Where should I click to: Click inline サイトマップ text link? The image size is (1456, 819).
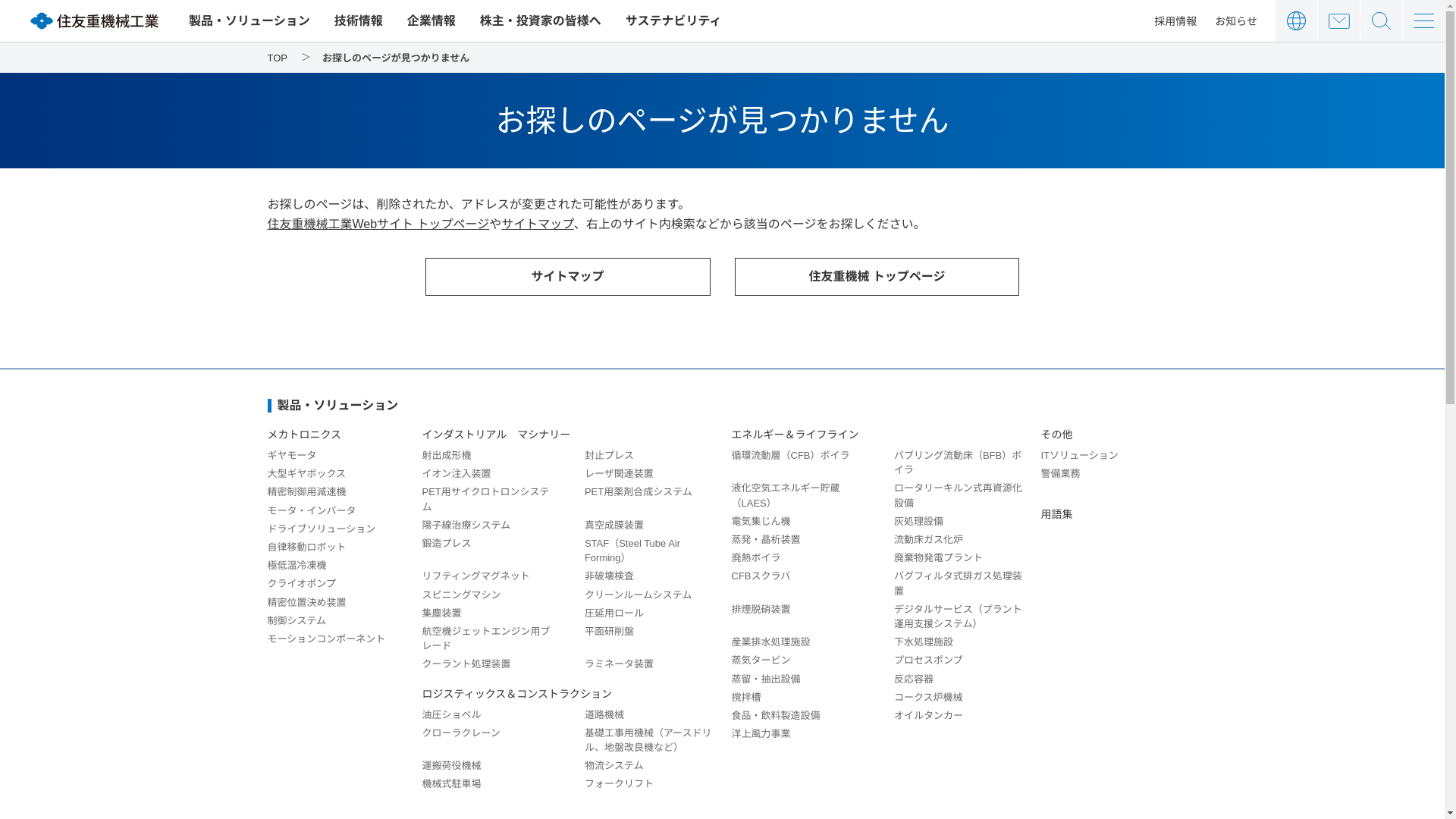click(538, 224)
